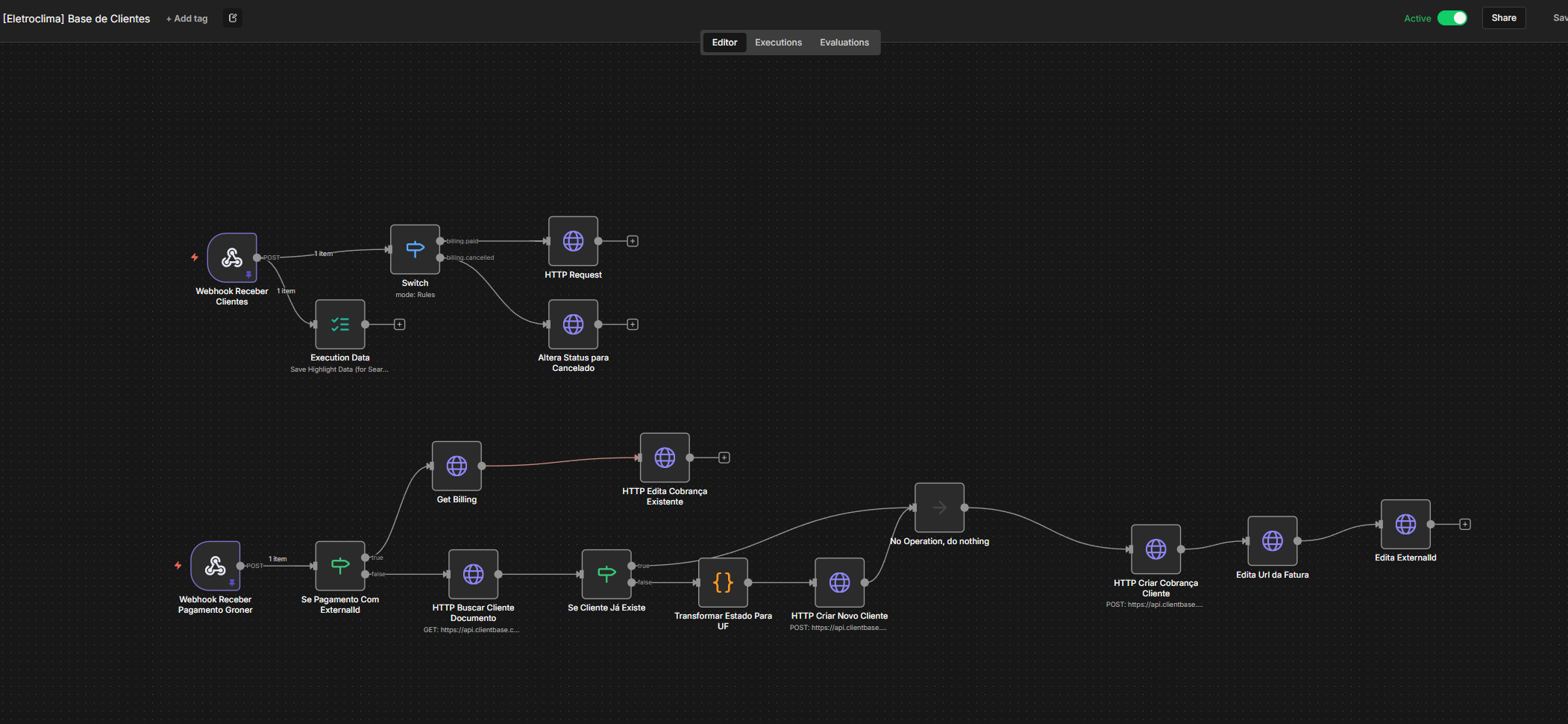The width and height of the screenshot is (1568, 724).
Task: Expand plus connector after Edita ExternalId
Action: tap(1465, 525)
